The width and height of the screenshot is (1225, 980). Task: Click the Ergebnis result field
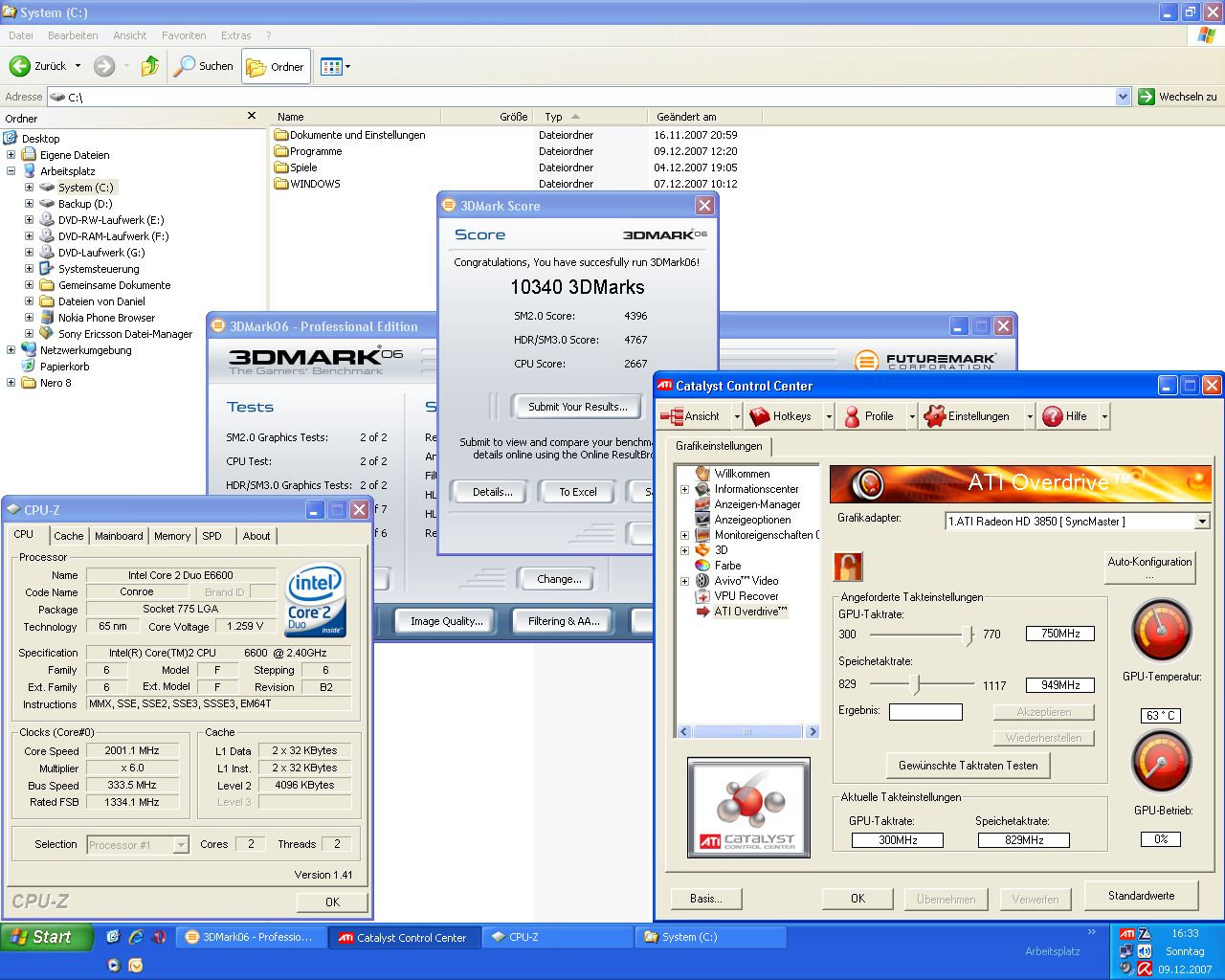tap(925, 712)
